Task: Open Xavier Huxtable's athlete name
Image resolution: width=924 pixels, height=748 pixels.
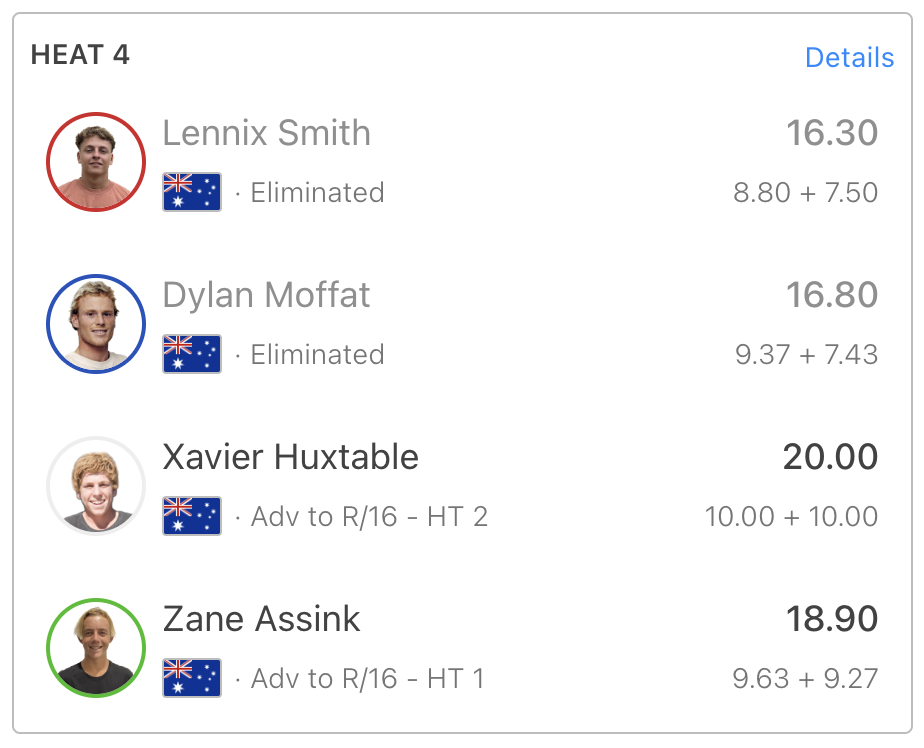Action: point(291,457)
